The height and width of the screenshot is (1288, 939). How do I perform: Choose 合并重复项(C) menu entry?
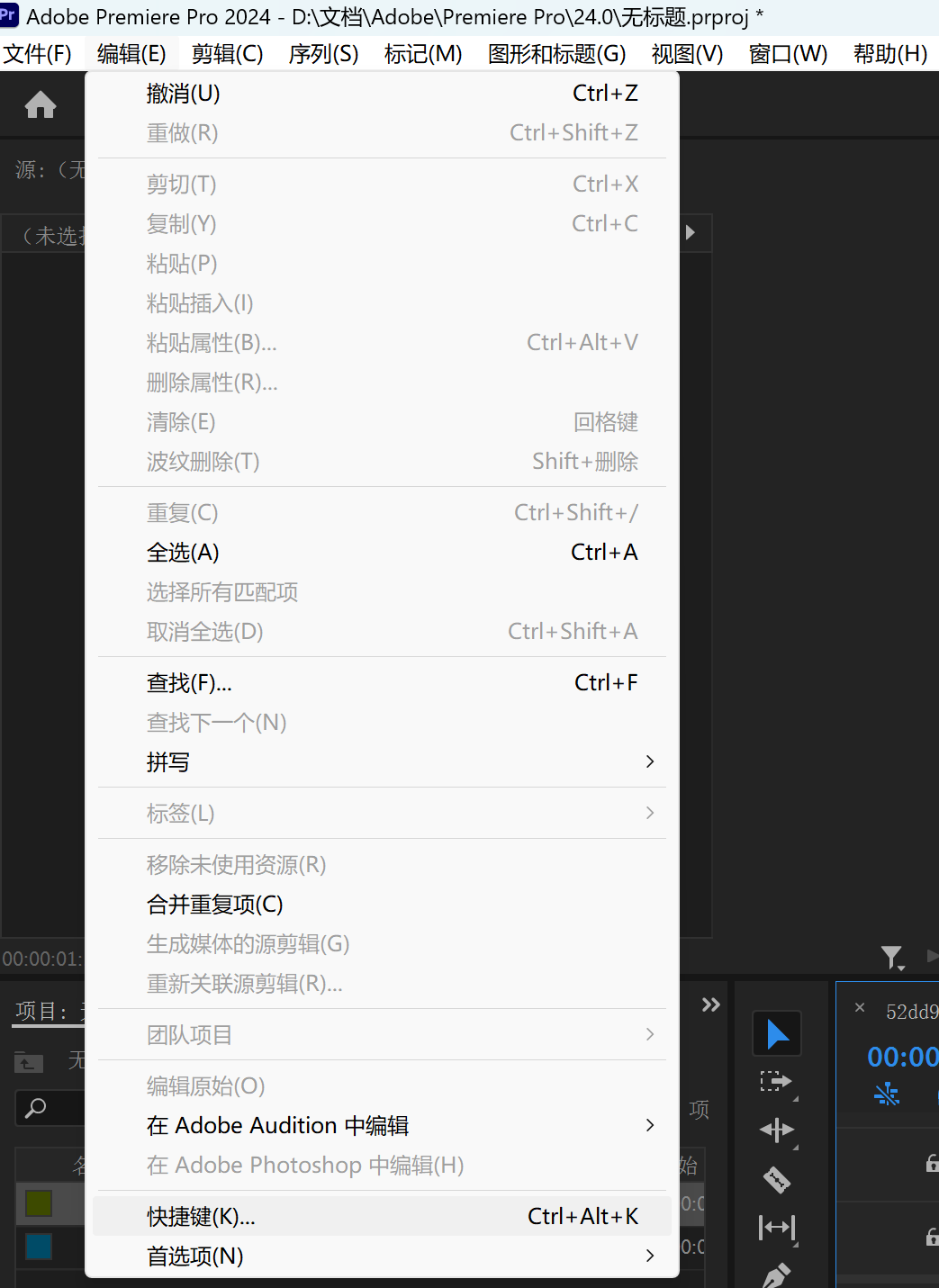(x=382, y=905)
